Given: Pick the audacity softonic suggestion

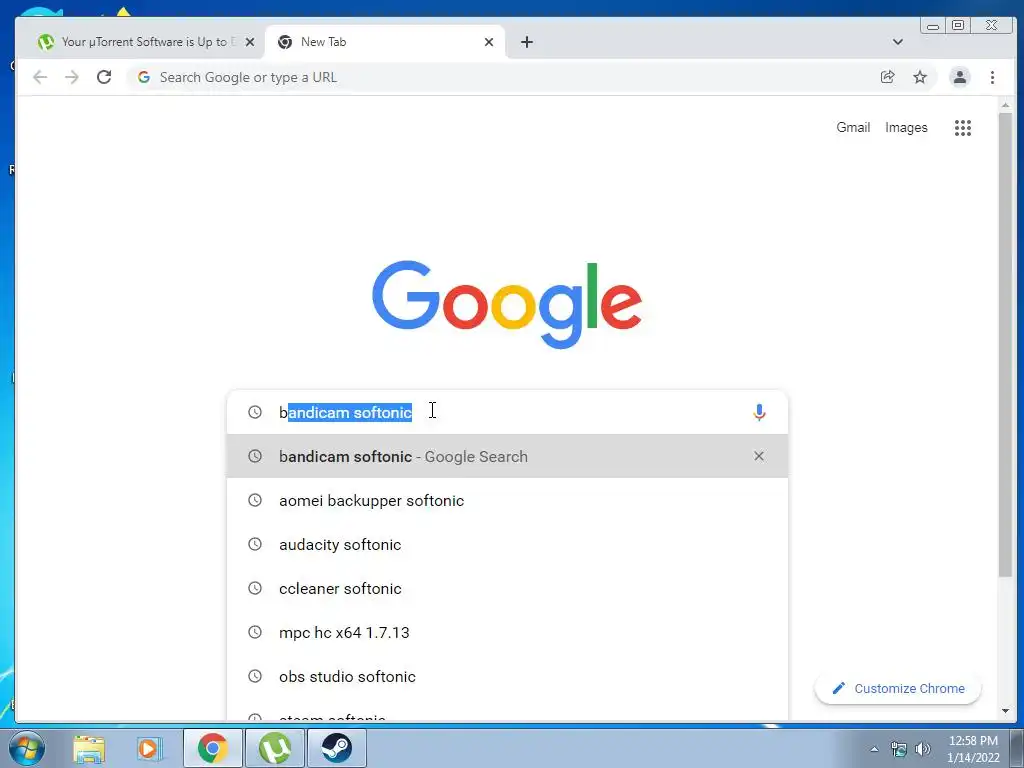Looking at the screenshot, I should coord(507,544).
